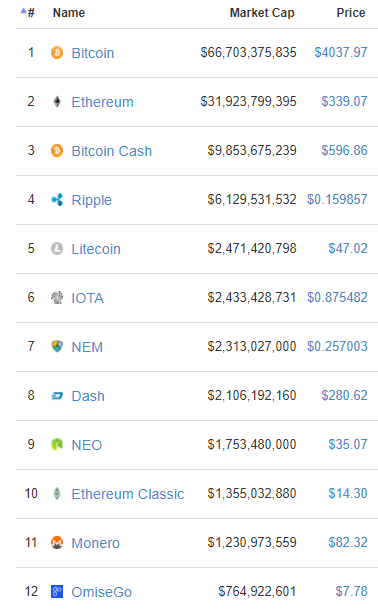Click Ethereum market cap $31,923,799,395

248,101
